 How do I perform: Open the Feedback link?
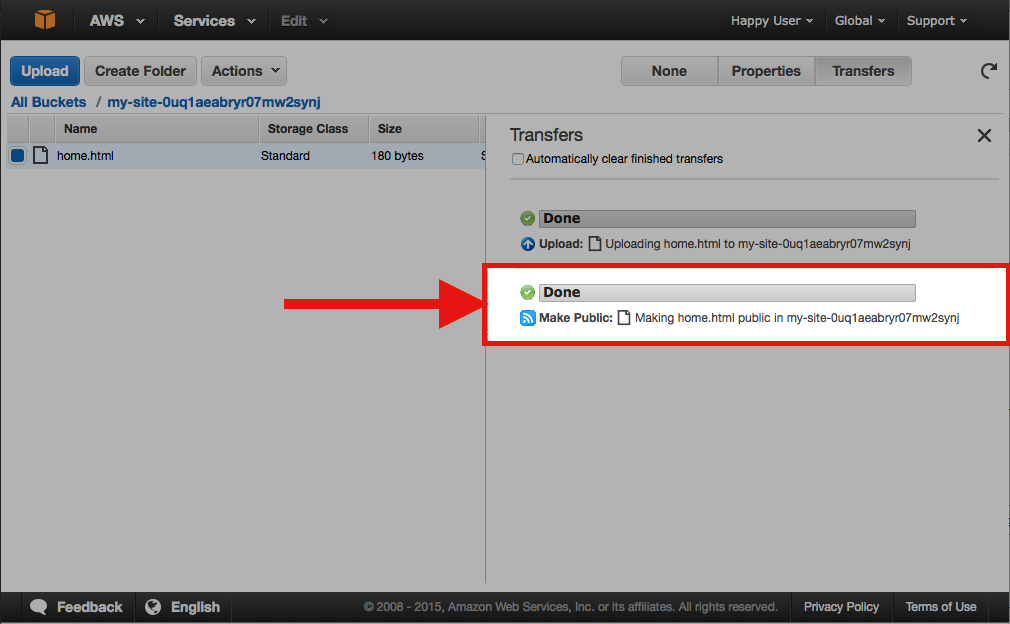coord(90,607)
